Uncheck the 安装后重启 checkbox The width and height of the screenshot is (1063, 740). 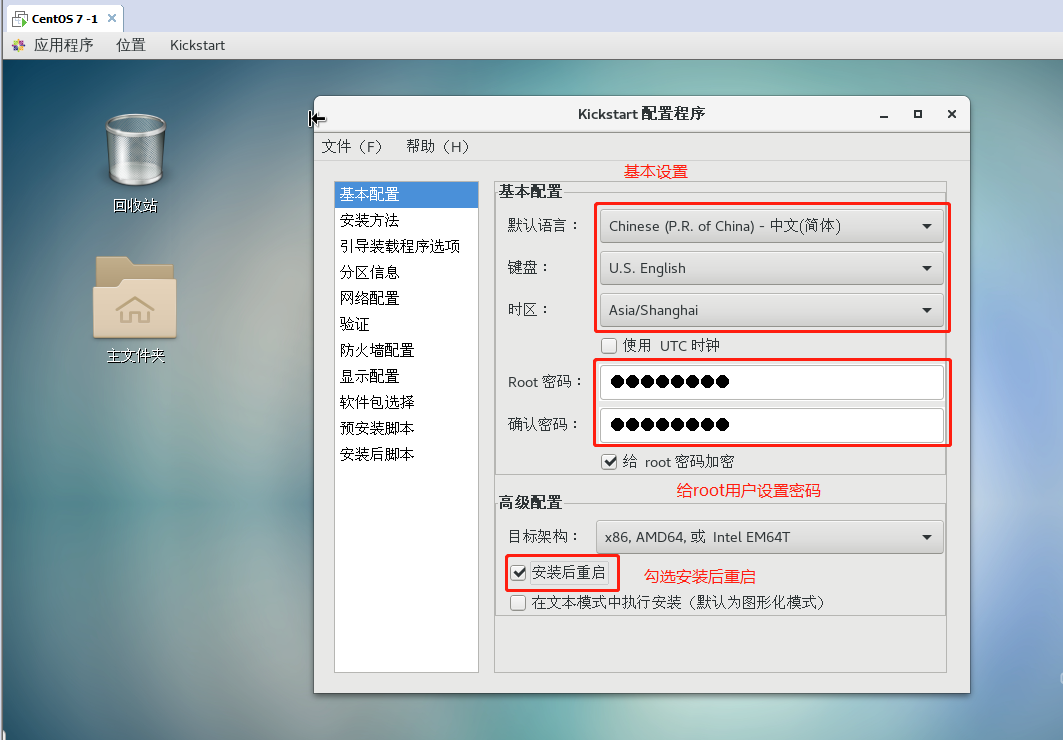click(518, 573)
